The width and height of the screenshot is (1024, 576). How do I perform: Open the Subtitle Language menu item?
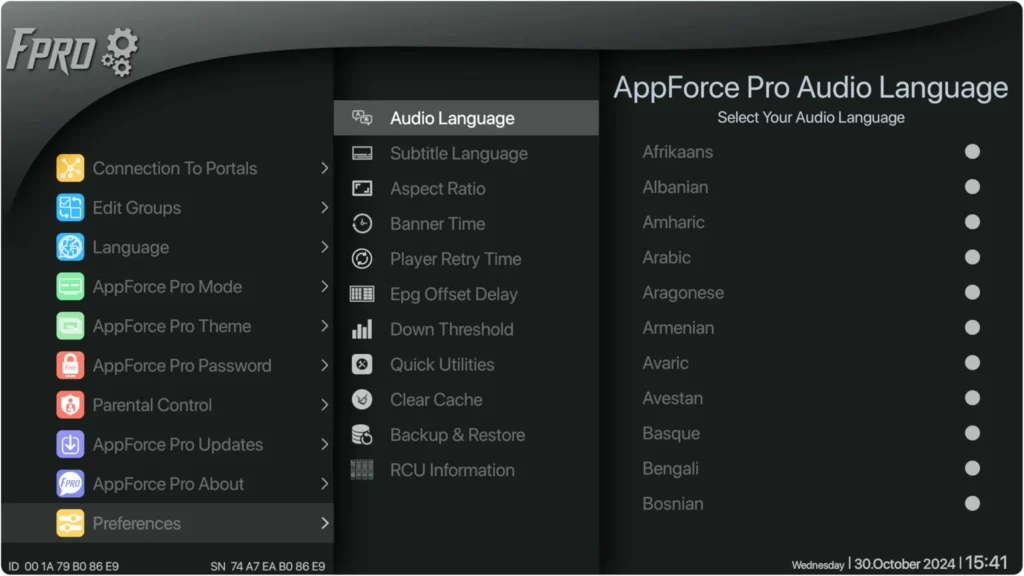[458, 154]
